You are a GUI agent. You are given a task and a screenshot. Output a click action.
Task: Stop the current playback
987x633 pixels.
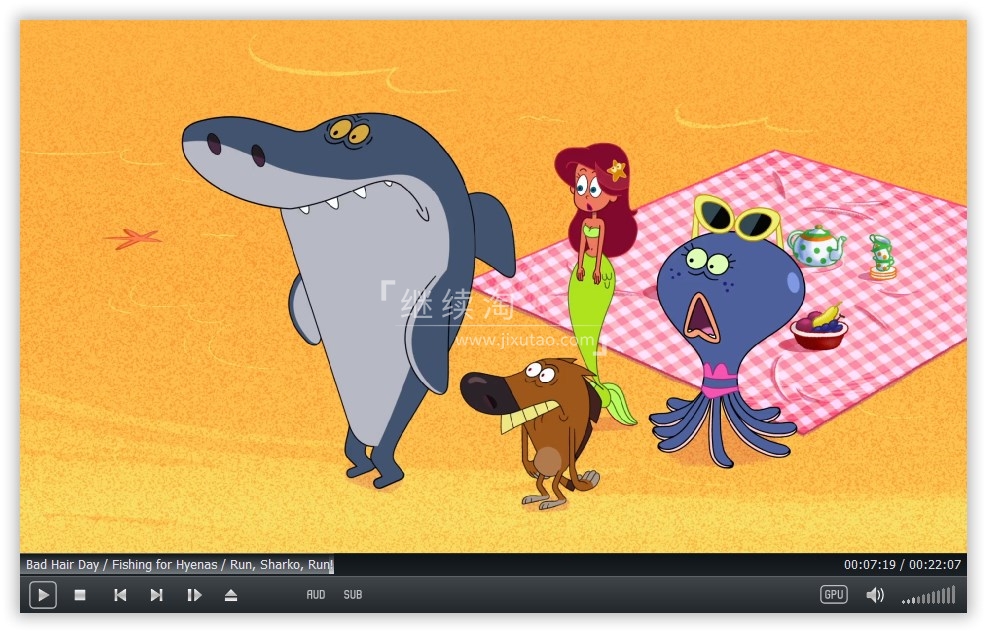coord(80,595)
